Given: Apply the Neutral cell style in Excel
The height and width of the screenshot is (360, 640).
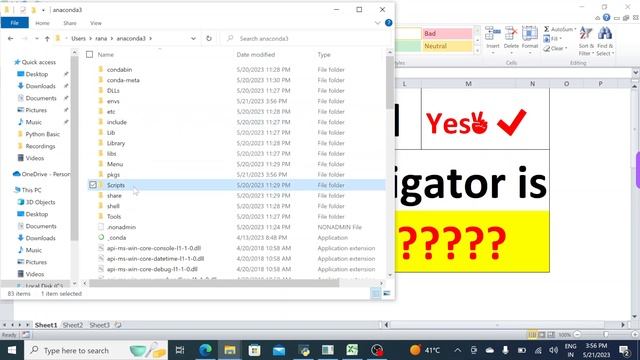Looking at the screenshot, I should pos(447,46).
